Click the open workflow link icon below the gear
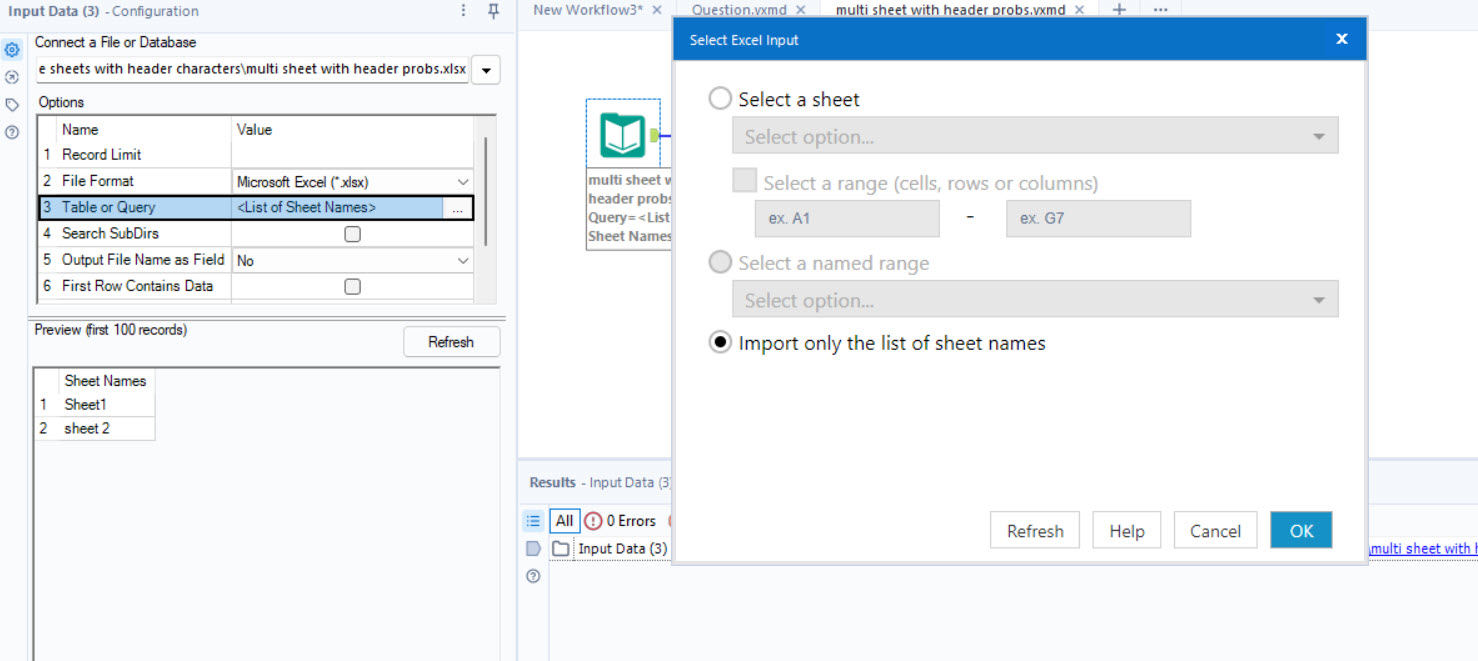This screenshot has height=661, width=1478. click(x=12, y=76)
